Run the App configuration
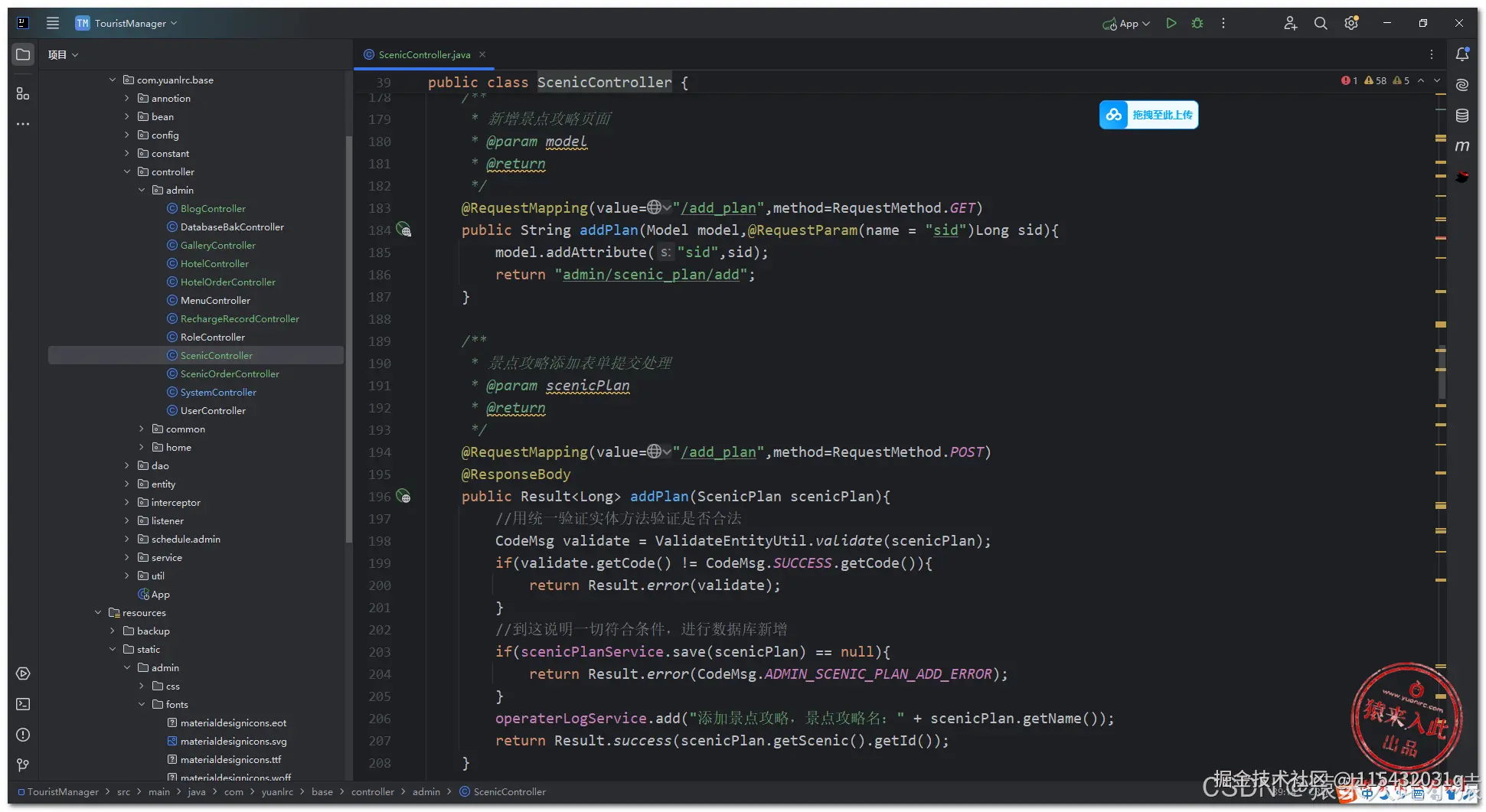This screenshot has height=812, width=1486. pyautogui.click(x=1171, y=23)
